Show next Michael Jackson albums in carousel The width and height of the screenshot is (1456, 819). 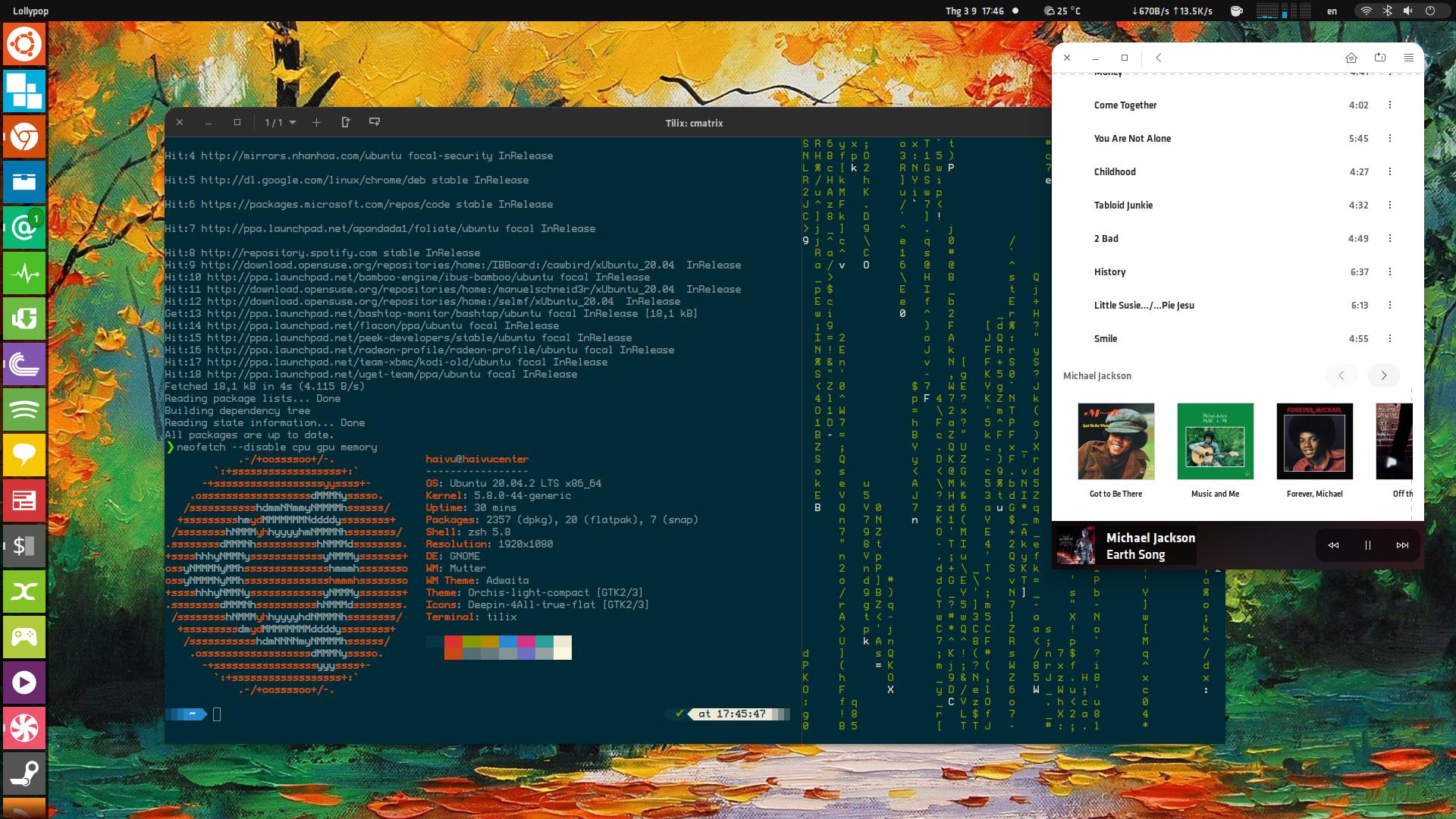point(1384,375)
